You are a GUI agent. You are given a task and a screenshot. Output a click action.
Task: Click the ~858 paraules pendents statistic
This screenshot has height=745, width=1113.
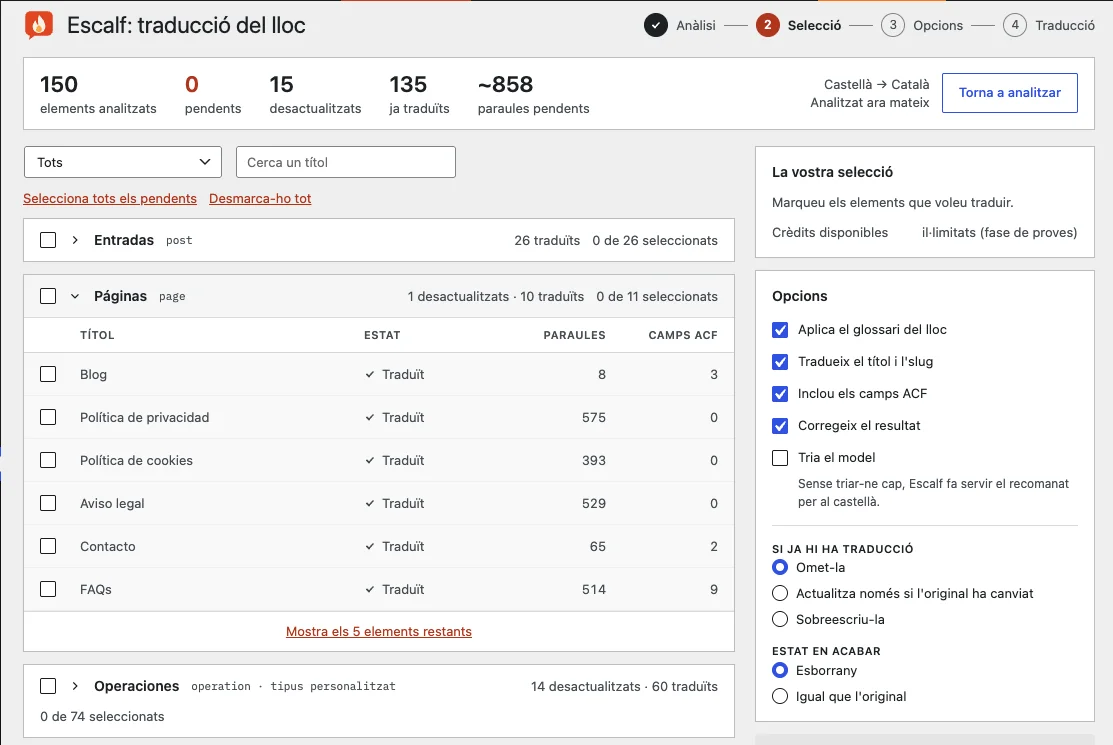[533, 94]
